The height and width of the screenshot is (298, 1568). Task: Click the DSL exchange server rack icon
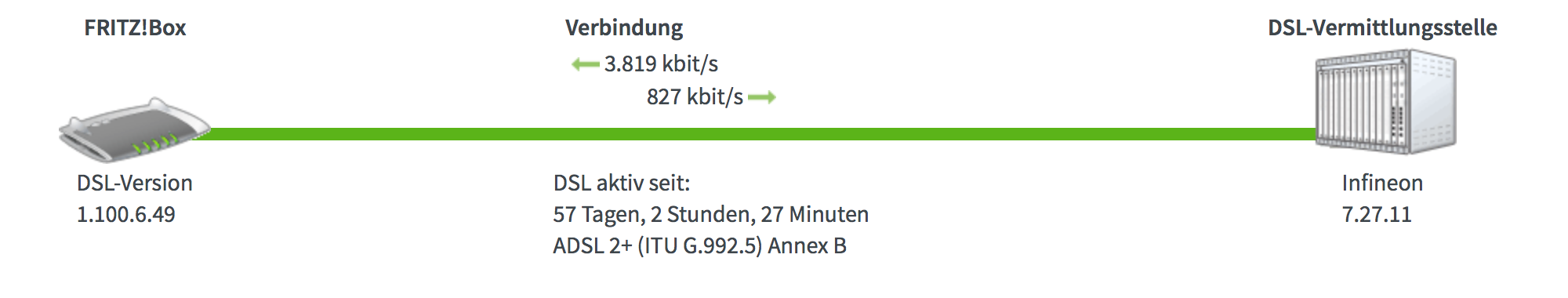click(1385, 102)
